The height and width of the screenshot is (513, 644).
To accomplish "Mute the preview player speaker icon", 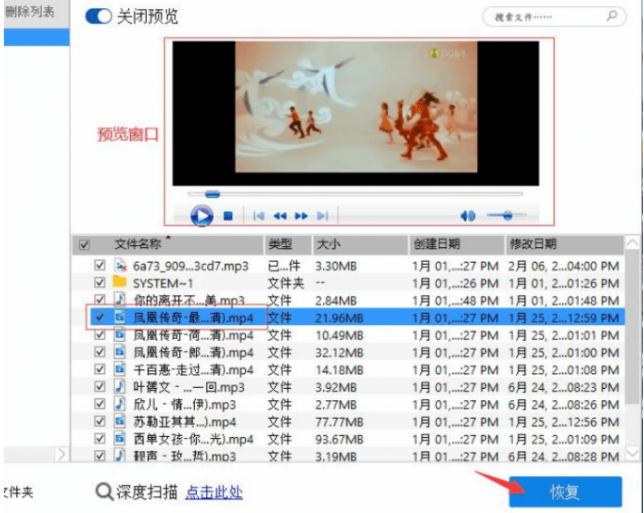I will [x=467, y=215].
